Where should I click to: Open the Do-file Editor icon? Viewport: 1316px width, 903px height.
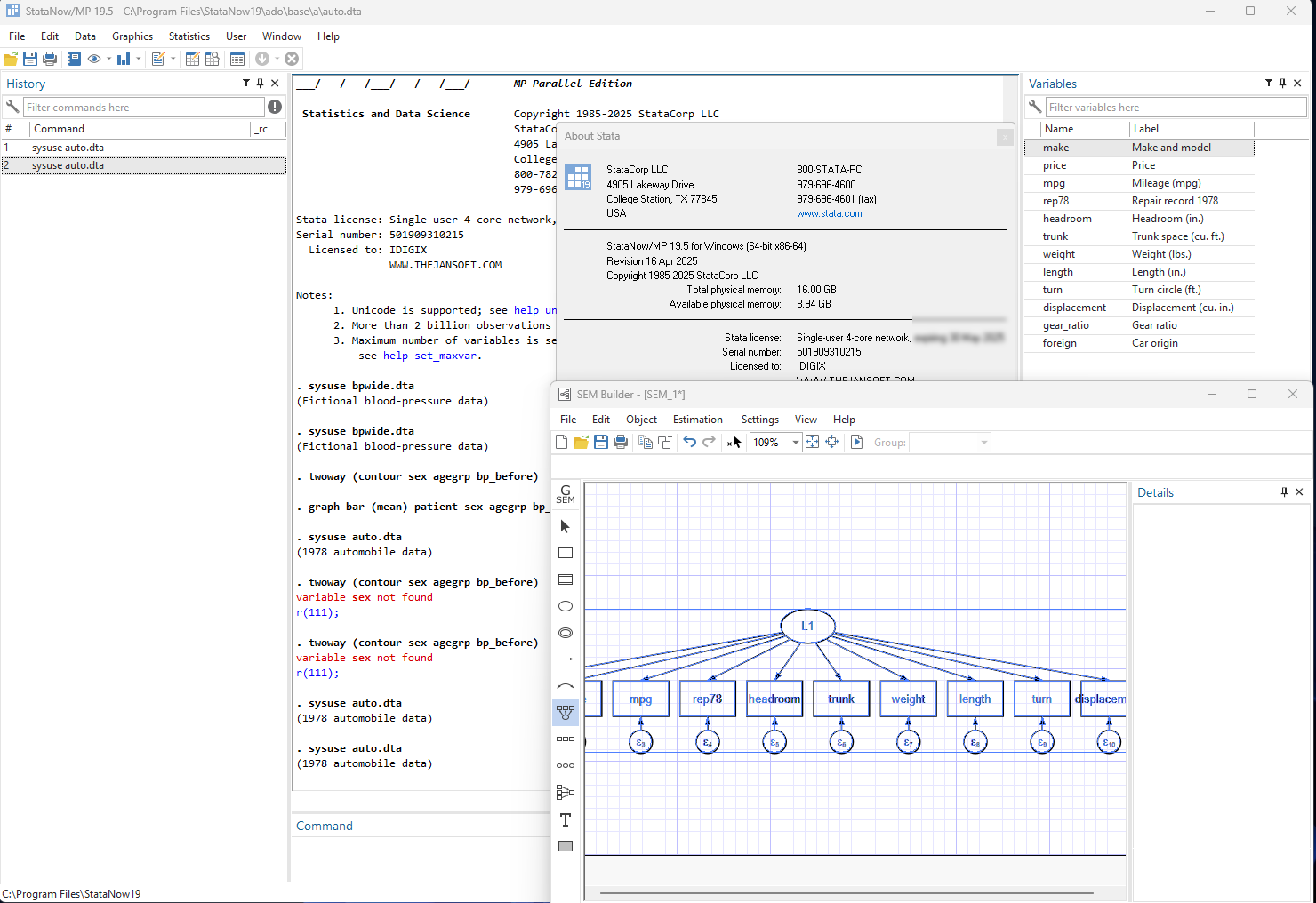click(158, 59)
